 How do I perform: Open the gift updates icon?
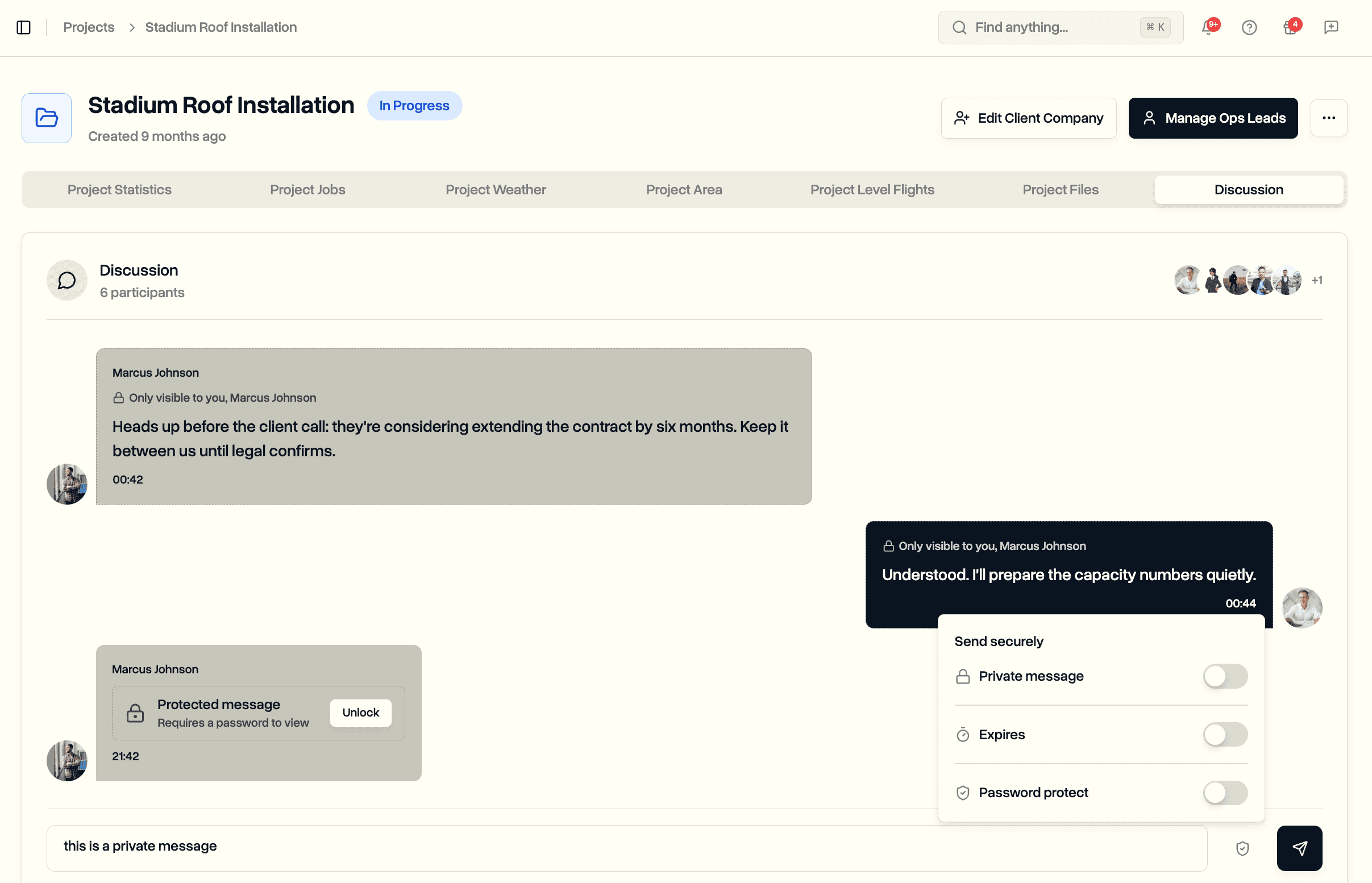(1290, 27)
